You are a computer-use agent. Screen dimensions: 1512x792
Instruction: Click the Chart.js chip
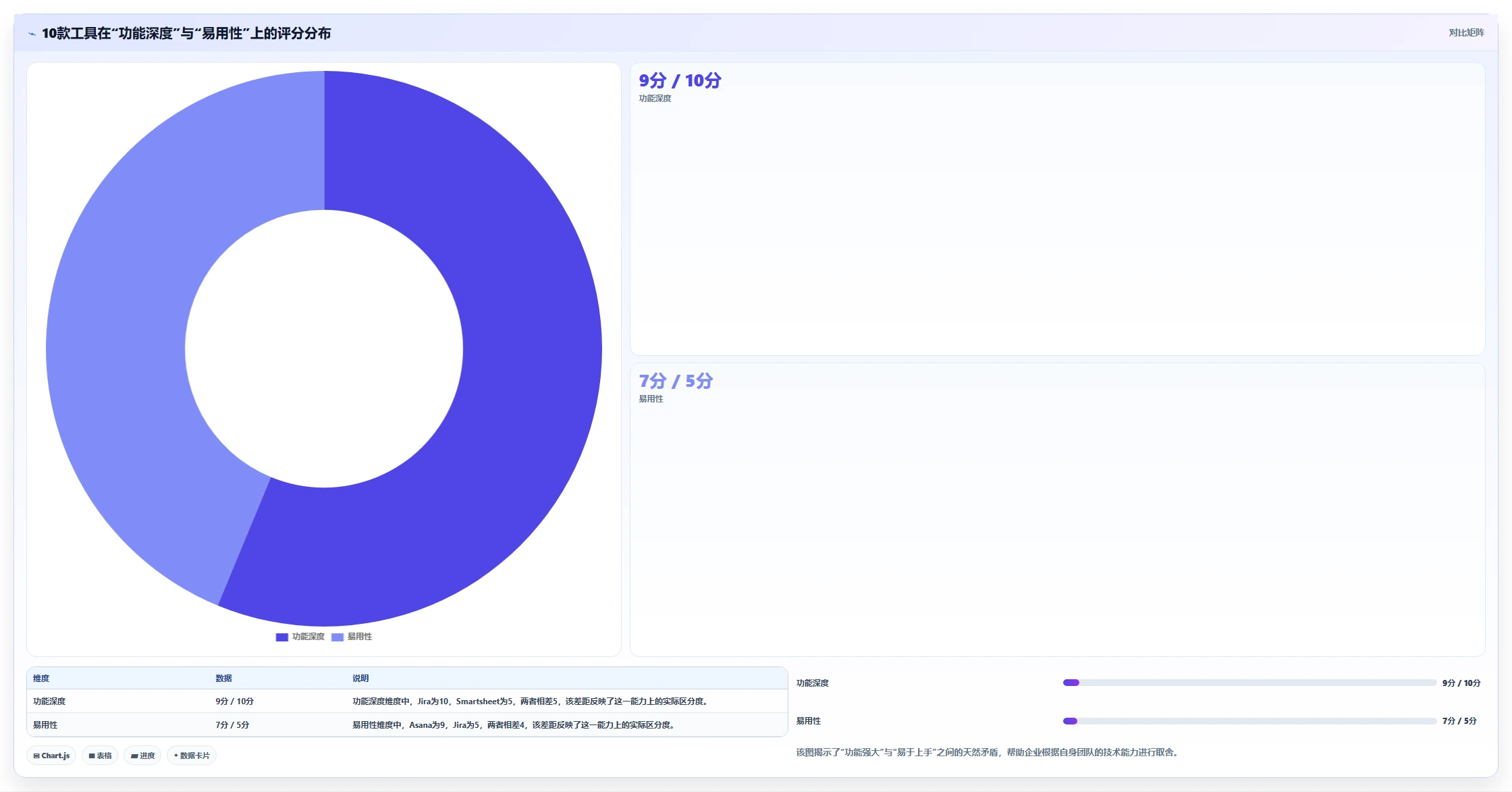click(x=51, y=756)
